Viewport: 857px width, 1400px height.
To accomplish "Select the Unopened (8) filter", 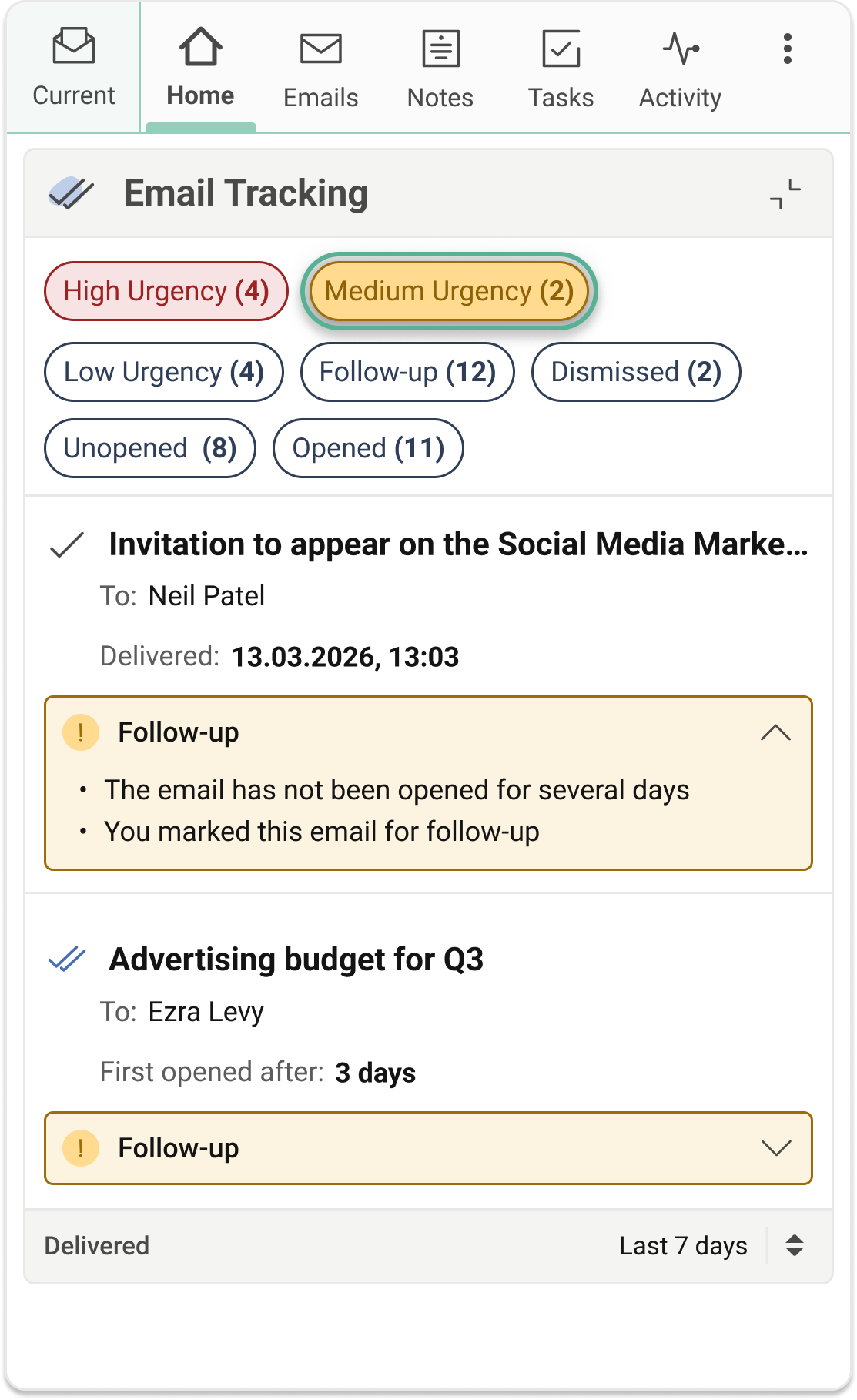I will point(150,448).
